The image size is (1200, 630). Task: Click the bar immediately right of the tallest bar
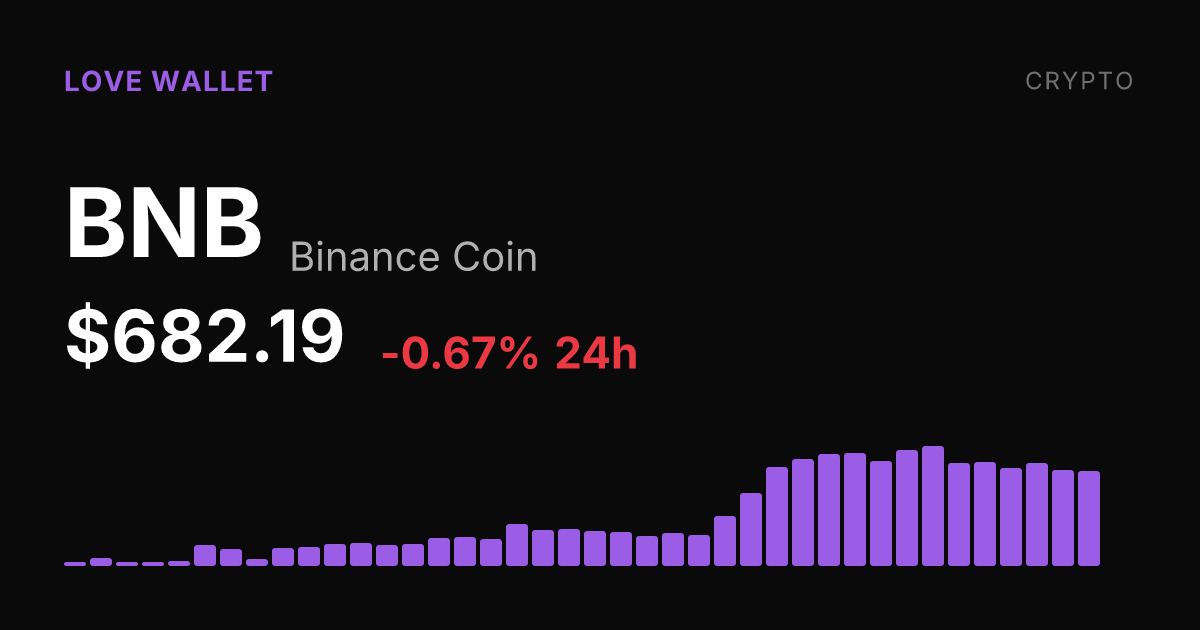click(x=959, y=514)
